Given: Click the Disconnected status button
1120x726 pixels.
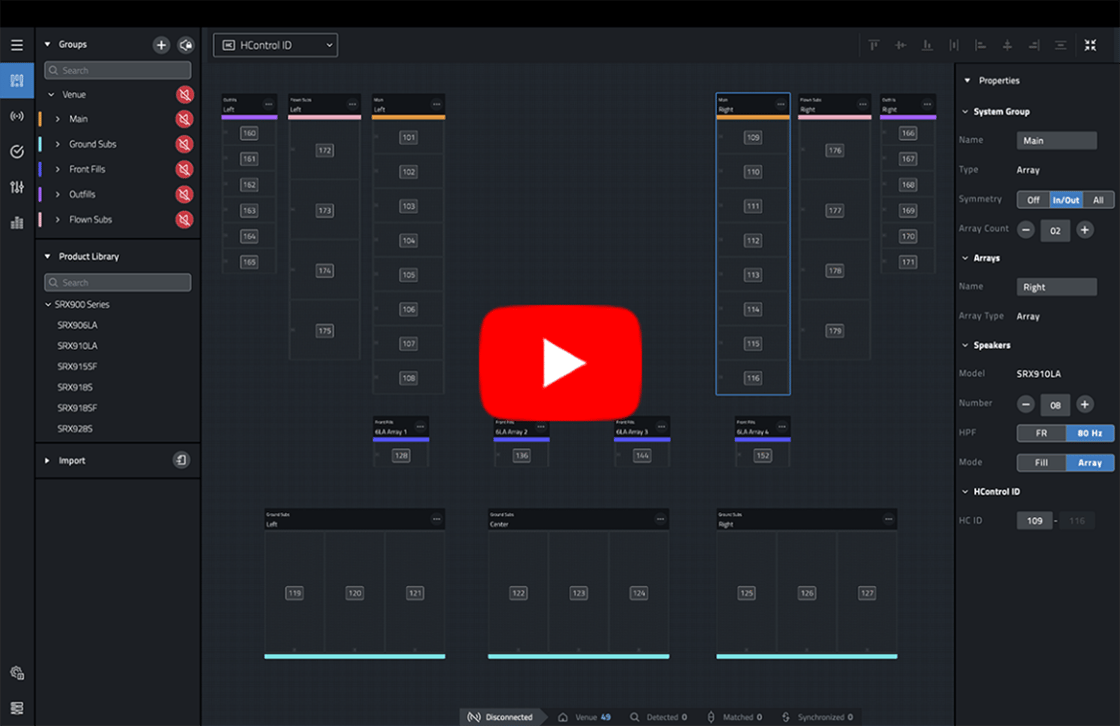Looking at the screenshot, I should [x=501, y=717].
